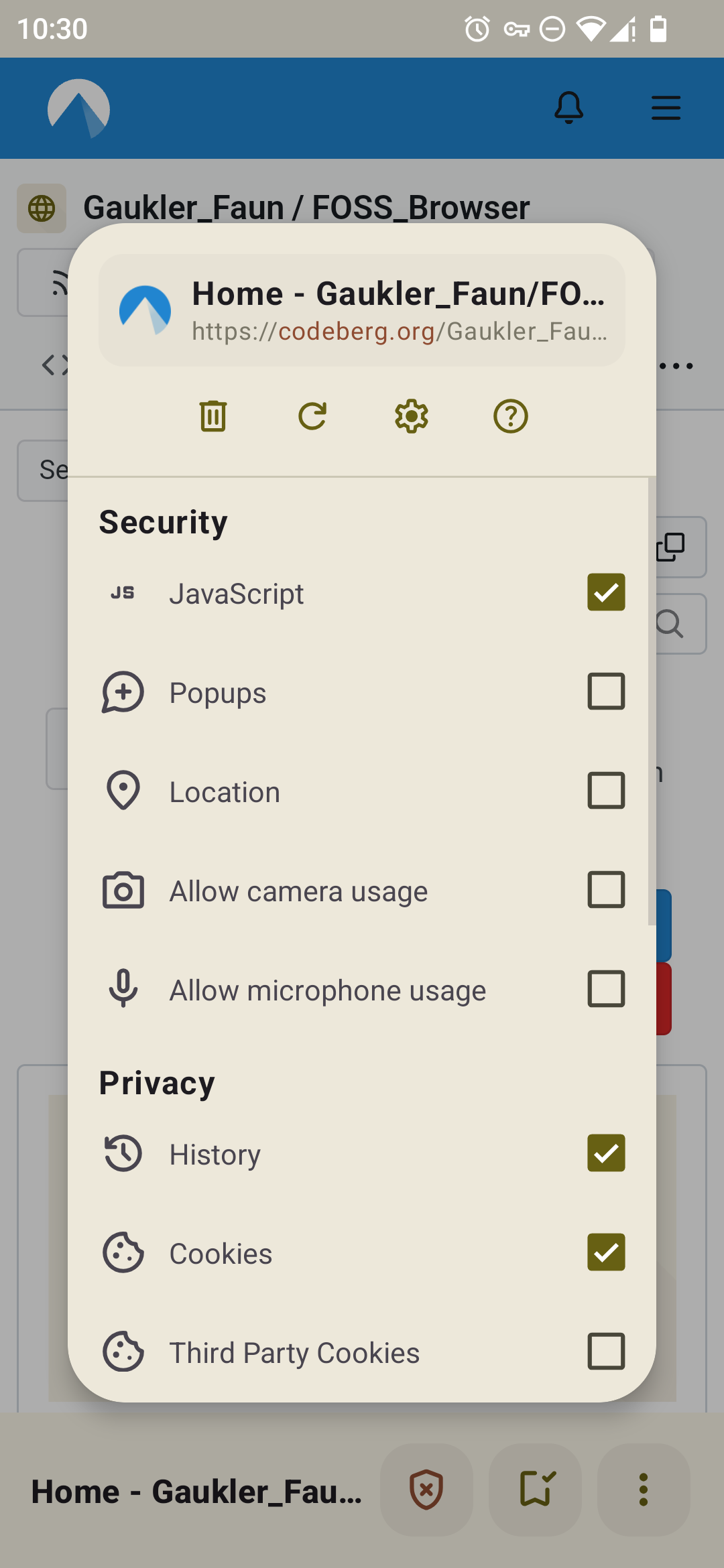Tap the help question mark icon

coord(511,416)
